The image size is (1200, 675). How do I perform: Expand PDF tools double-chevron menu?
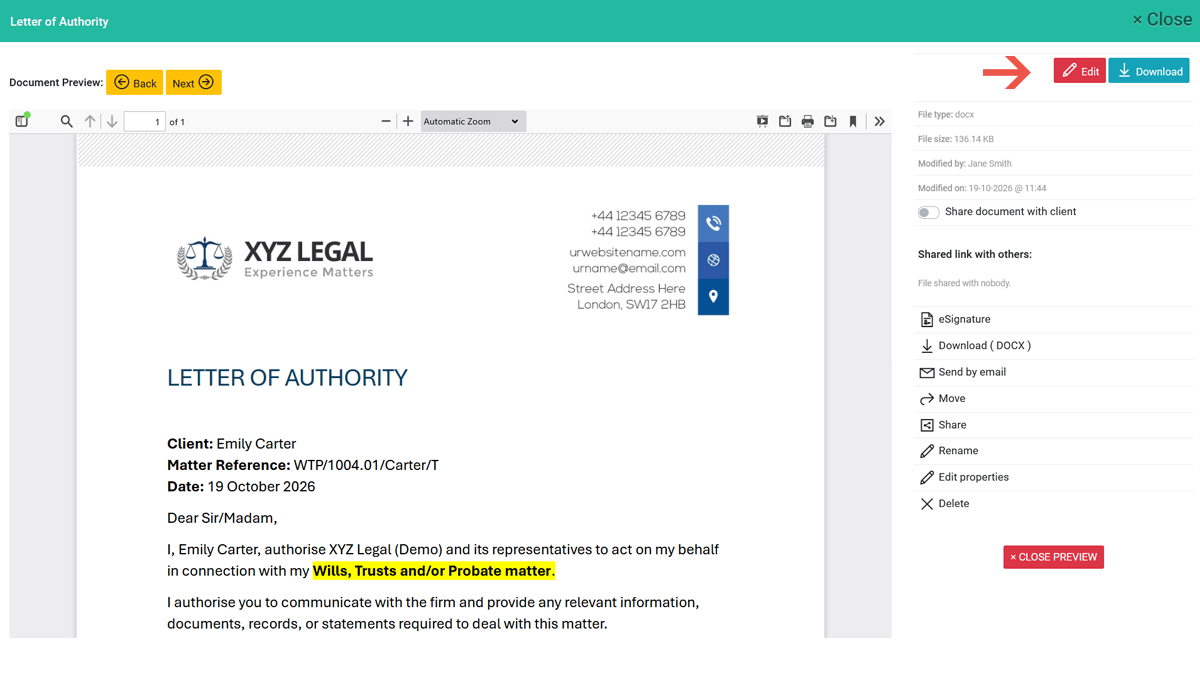tap(879, 121)
